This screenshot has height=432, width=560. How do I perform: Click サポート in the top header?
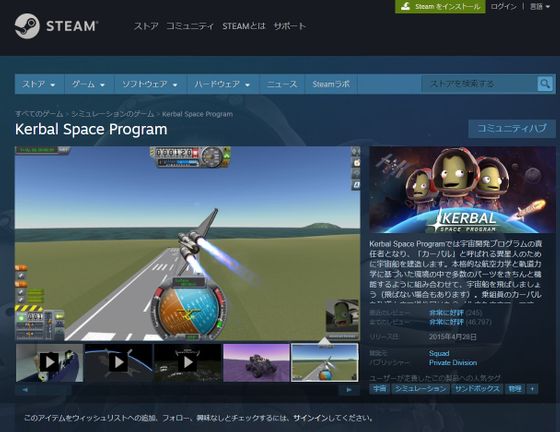290,26
